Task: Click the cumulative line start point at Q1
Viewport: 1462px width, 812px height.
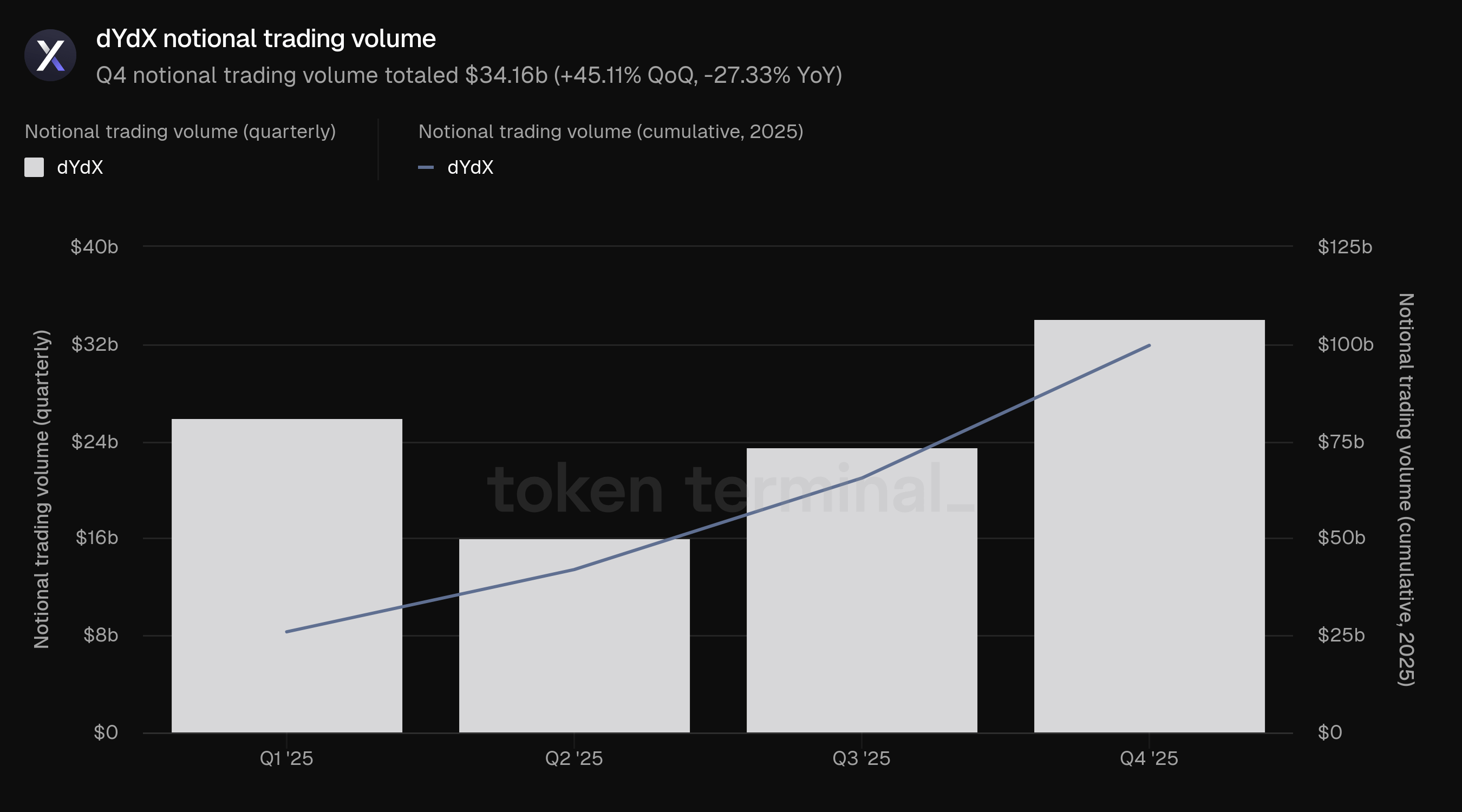Action: 287,631
